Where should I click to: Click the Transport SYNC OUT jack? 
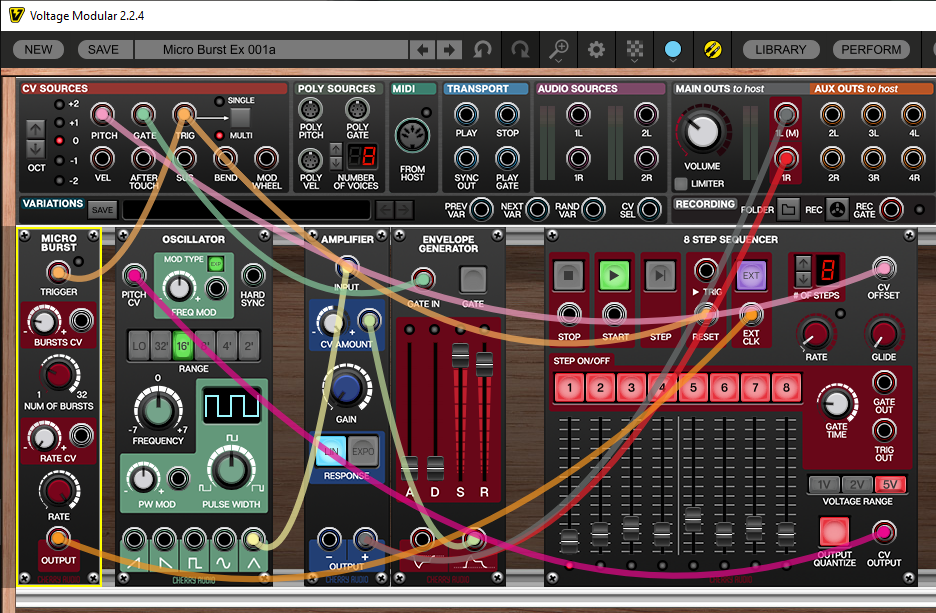[466, 159]
